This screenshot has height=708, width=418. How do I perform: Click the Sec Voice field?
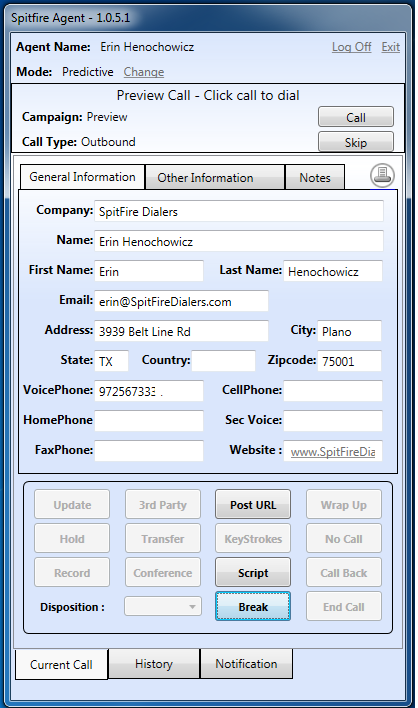[333, 421]
